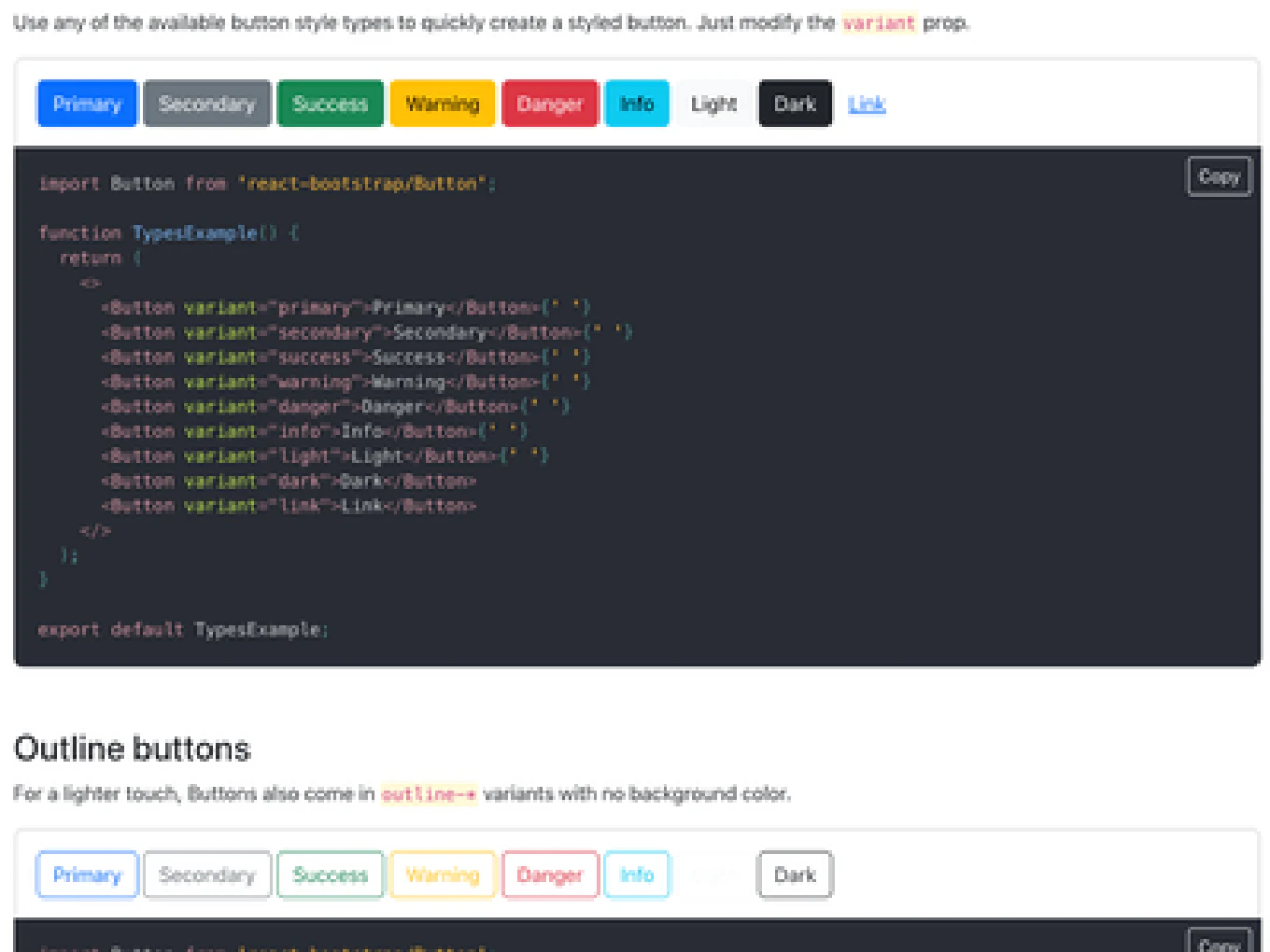Click the solid blue Primary button
Image resolution: width=1270 pixels, height=952 pixels.
[87, 104]
